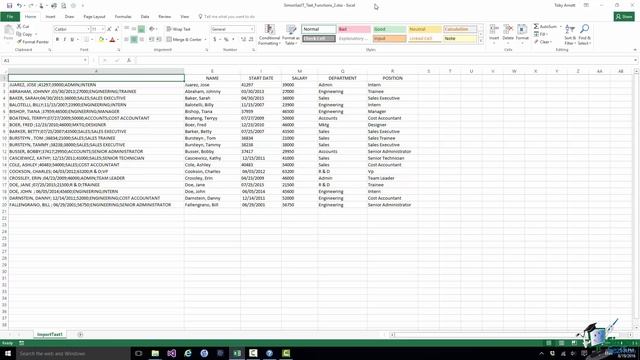Paste from the clipboard

[8, 33]
